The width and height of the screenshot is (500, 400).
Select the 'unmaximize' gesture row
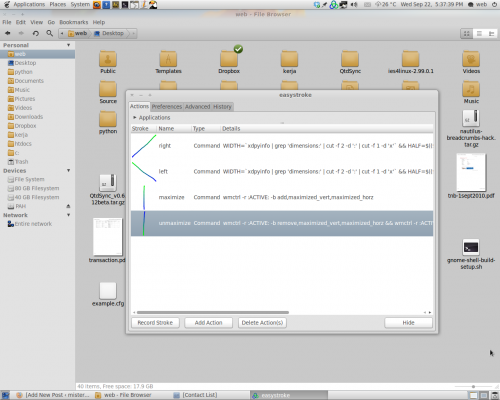282,223
